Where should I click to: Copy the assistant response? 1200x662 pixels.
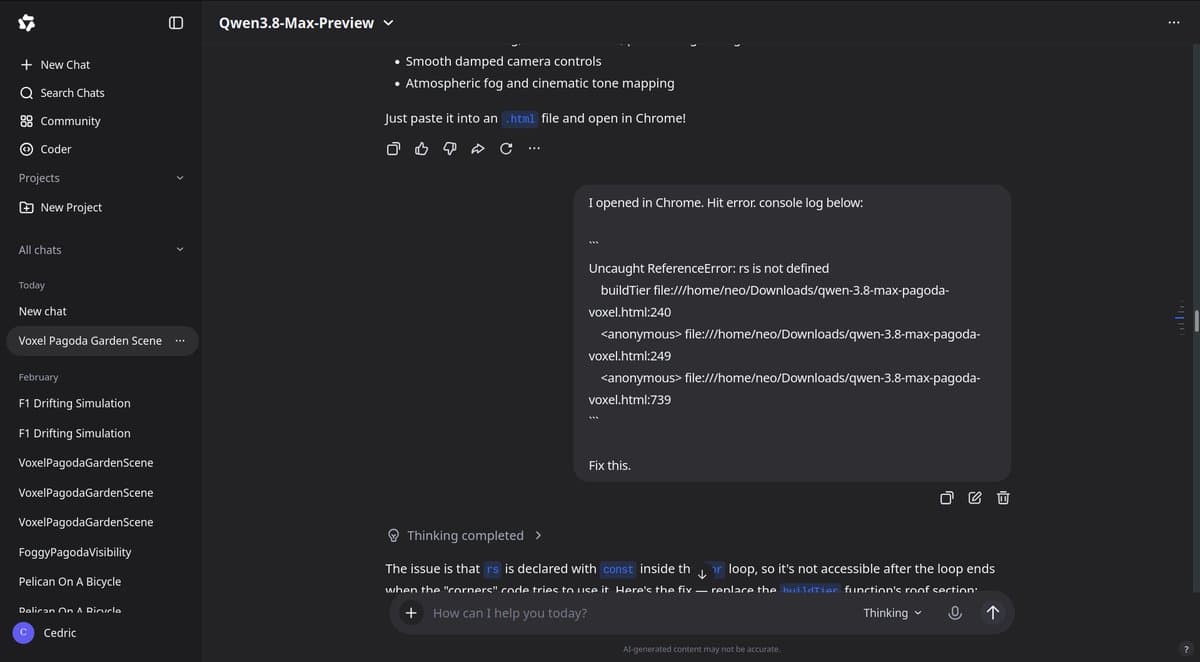click(393, 149)
